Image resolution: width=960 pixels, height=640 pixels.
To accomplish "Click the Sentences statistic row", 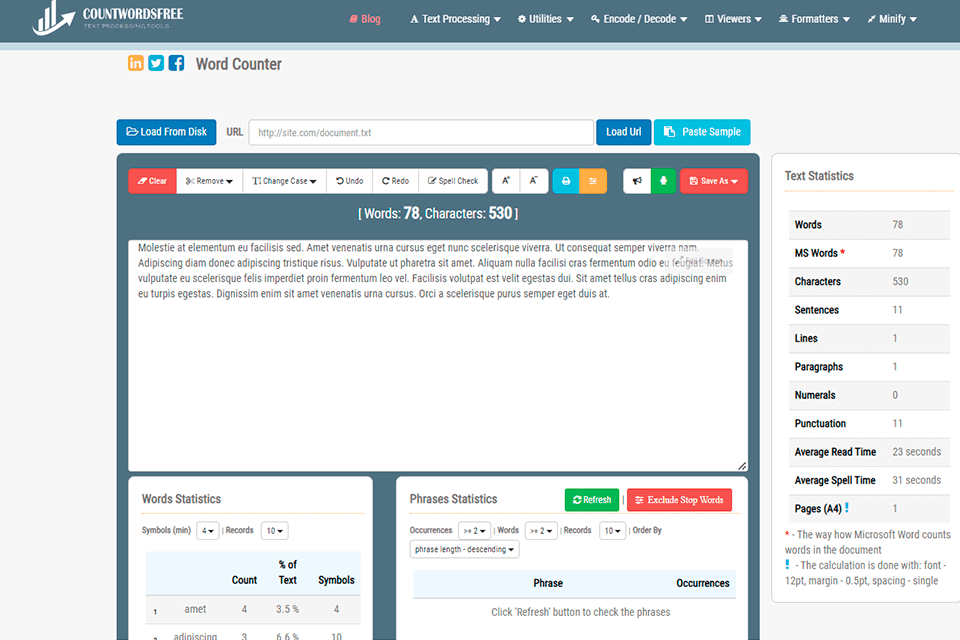I will pyautogui.click(x=869, y=310).
